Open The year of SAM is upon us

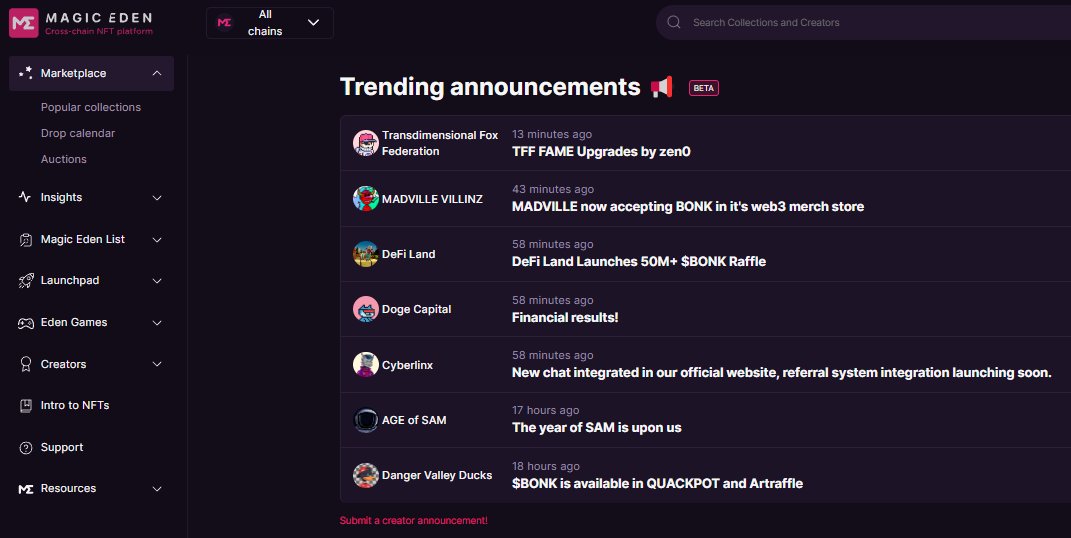[x=597, y=428]
